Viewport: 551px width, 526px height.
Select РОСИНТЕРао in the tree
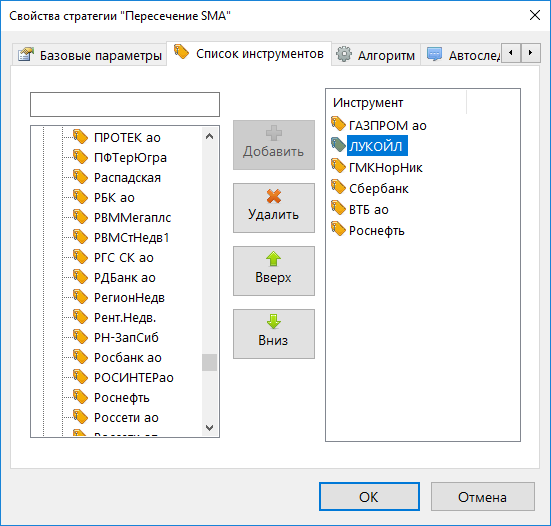click(134, 378)
